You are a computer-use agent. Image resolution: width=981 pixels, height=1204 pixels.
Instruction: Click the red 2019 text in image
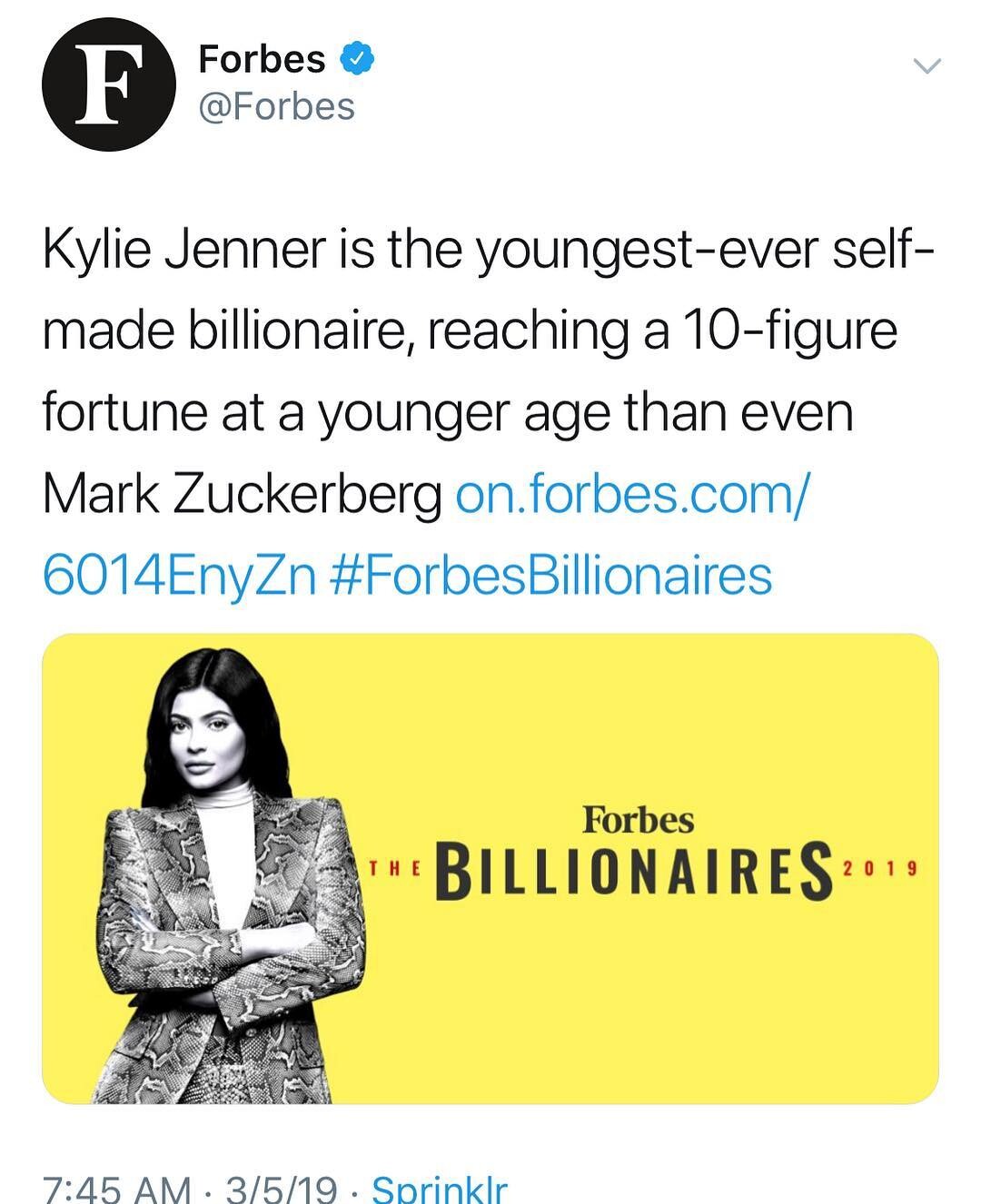(x=879, y=868)
